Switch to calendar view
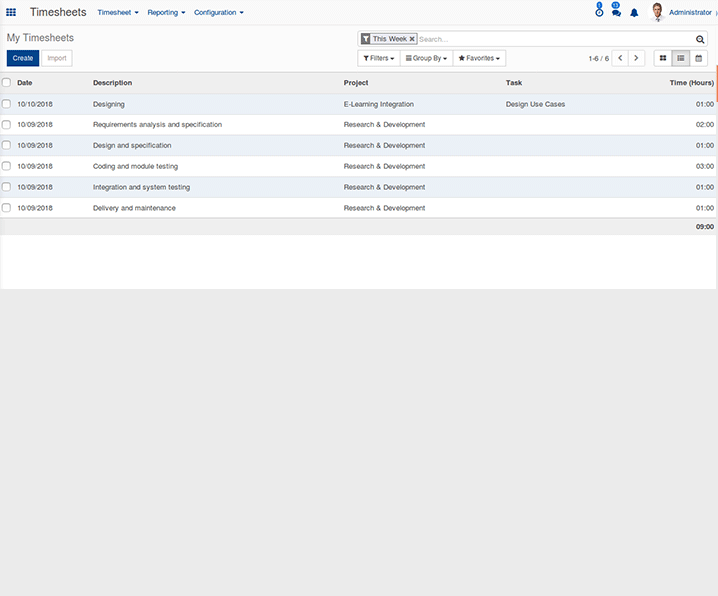 click(x=698, y=58)
